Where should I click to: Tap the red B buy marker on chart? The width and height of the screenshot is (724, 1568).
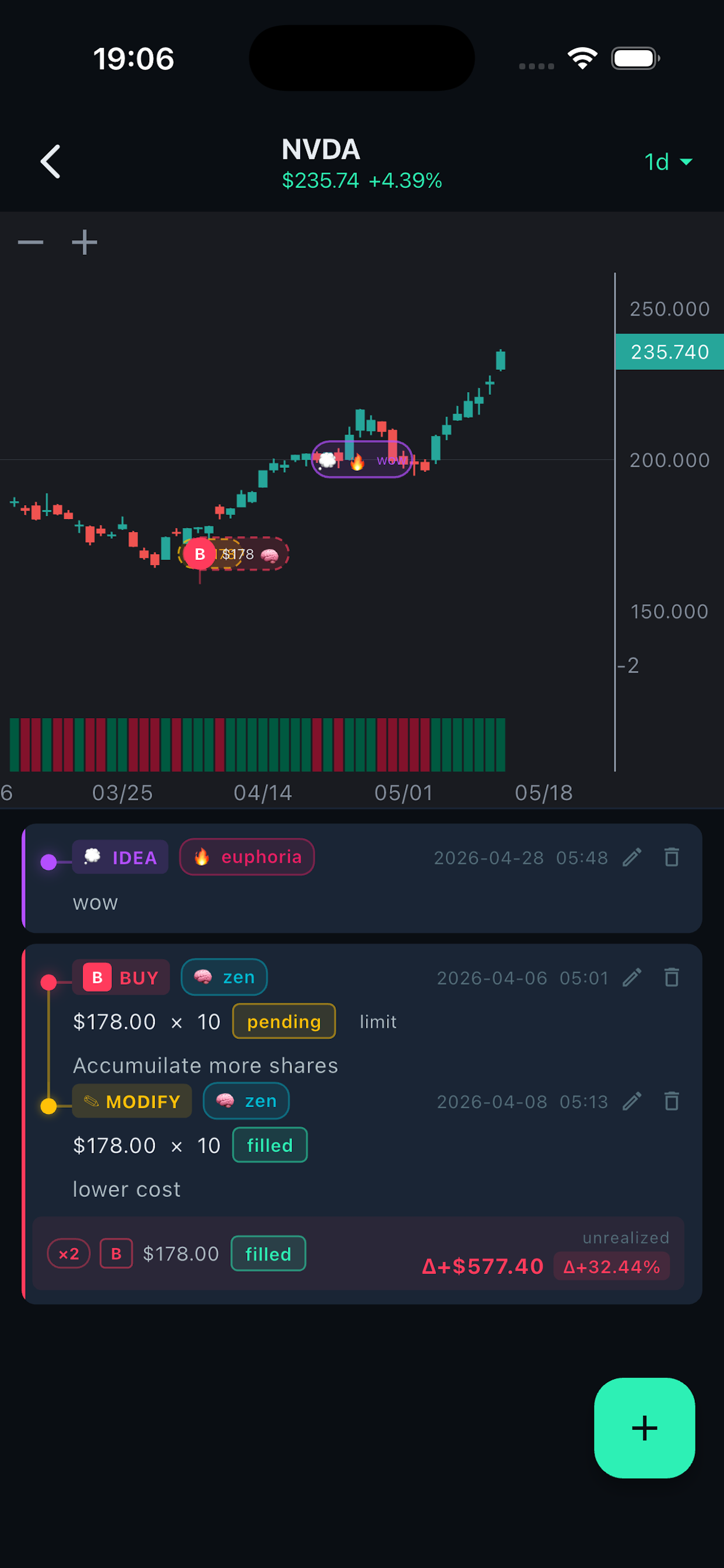point(199,554)
